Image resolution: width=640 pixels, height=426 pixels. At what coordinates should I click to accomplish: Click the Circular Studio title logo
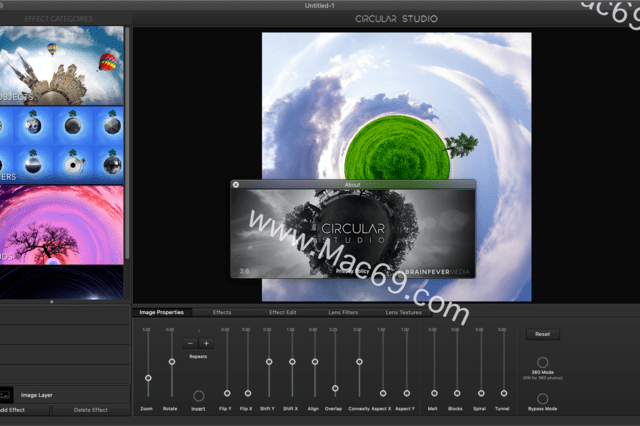(396, 19)
